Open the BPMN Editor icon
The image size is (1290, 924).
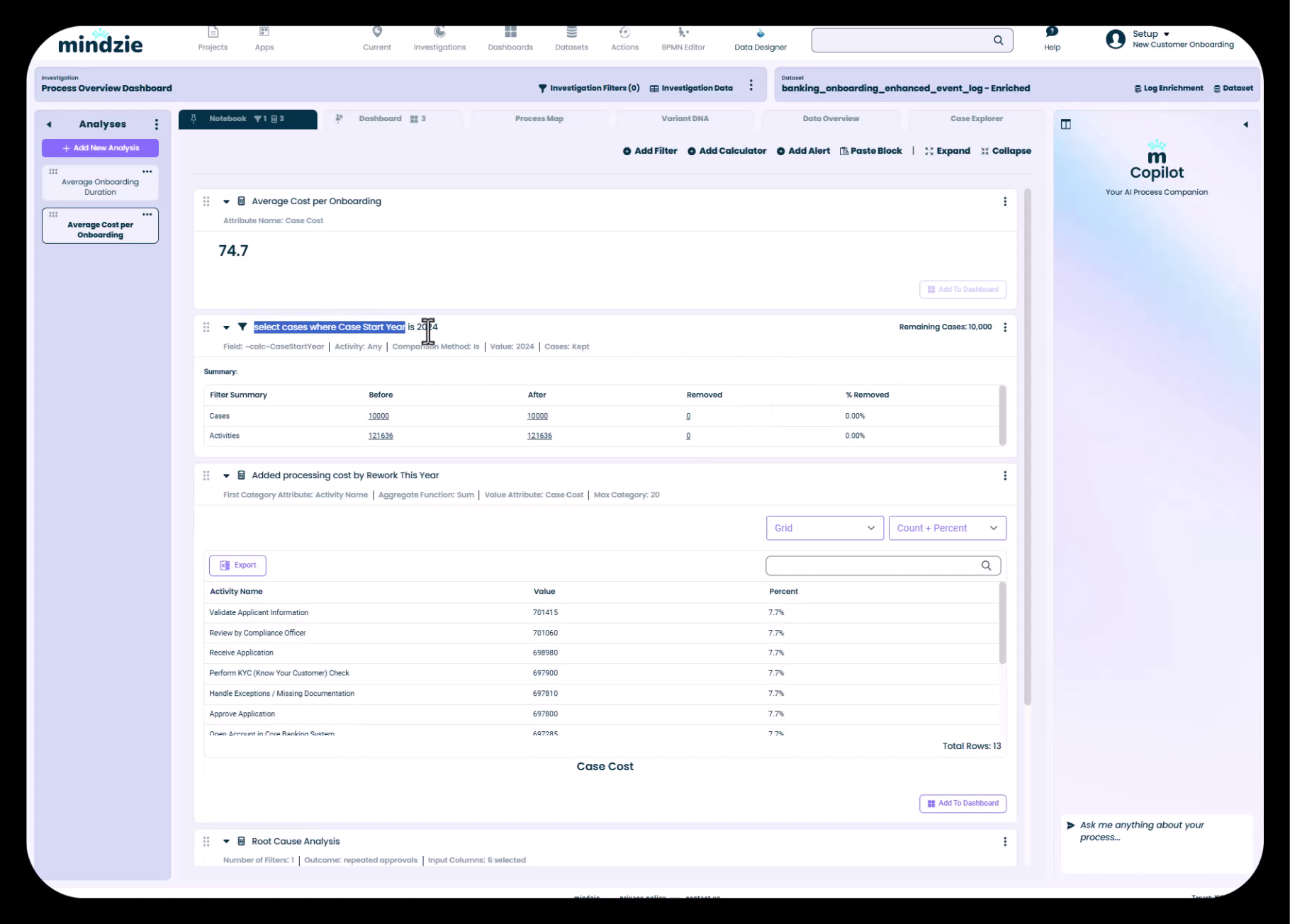(x=683, y=33)
